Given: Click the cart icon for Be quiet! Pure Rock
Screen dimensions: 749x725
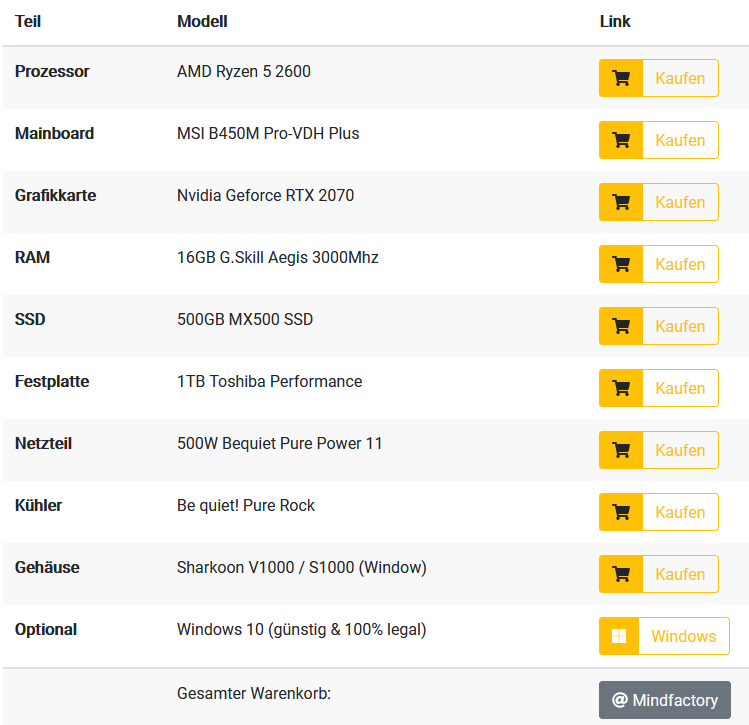Looking at the screenshot, I should pos(621,512).
